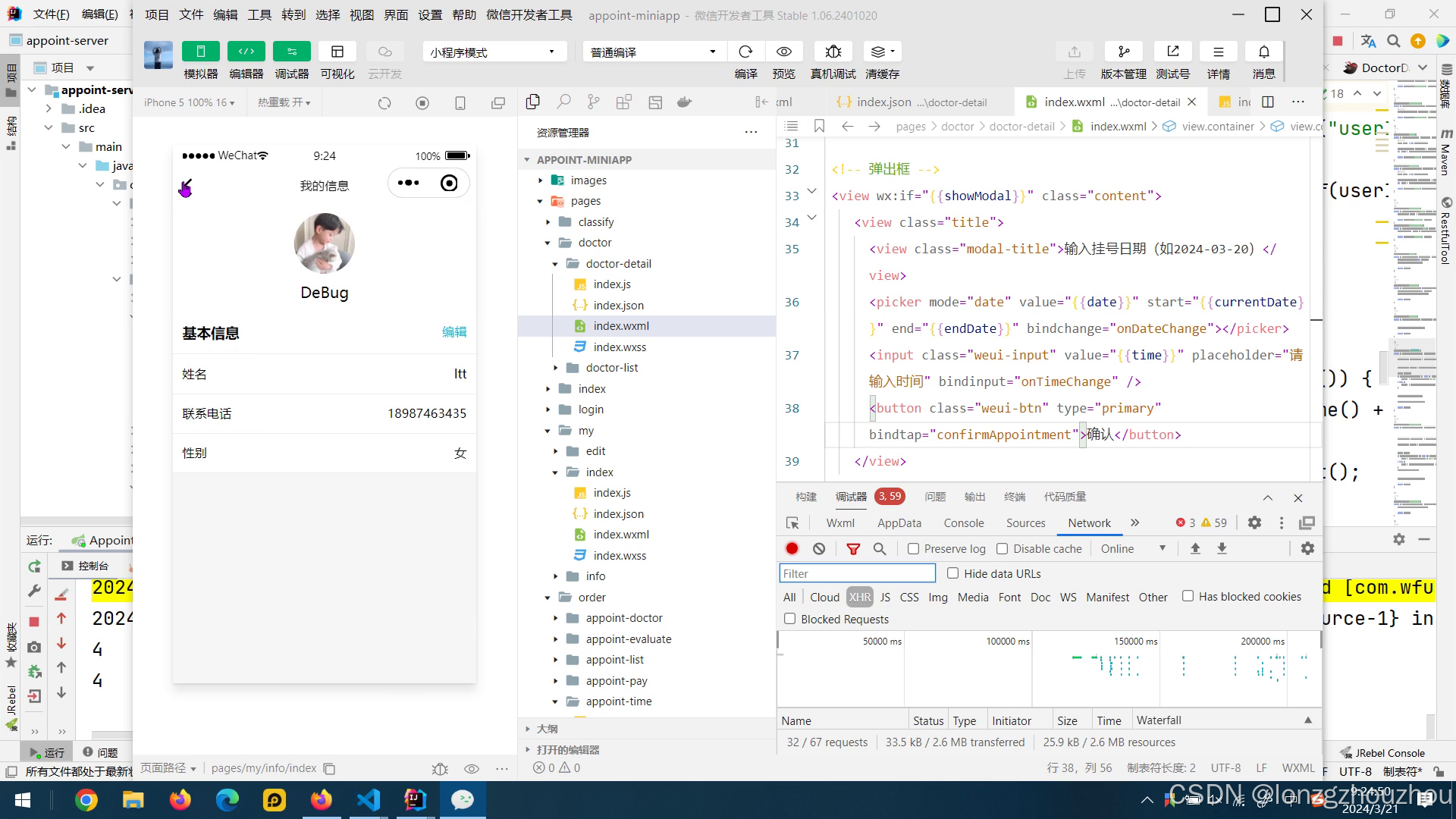Click the 真机调试 bug icon
Screen dimensions: 1456x819
[x=833, y=52]
